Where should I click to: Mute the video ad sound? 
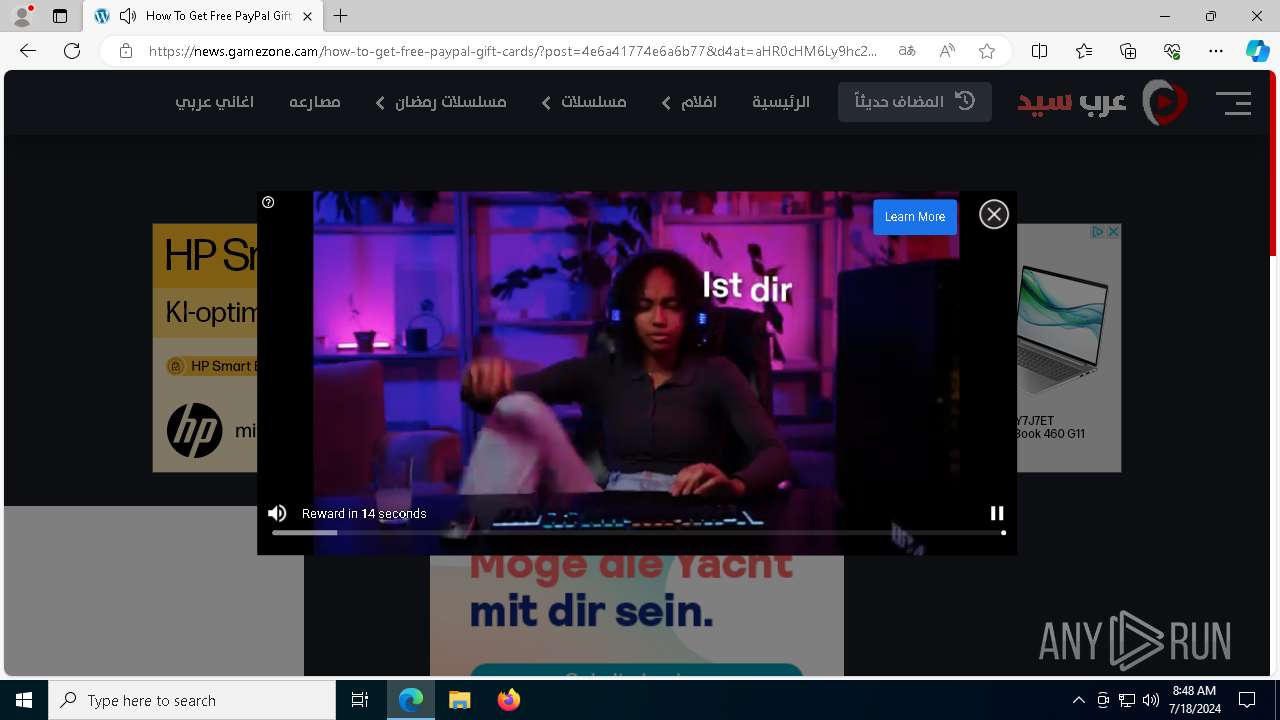pos(277,513)
